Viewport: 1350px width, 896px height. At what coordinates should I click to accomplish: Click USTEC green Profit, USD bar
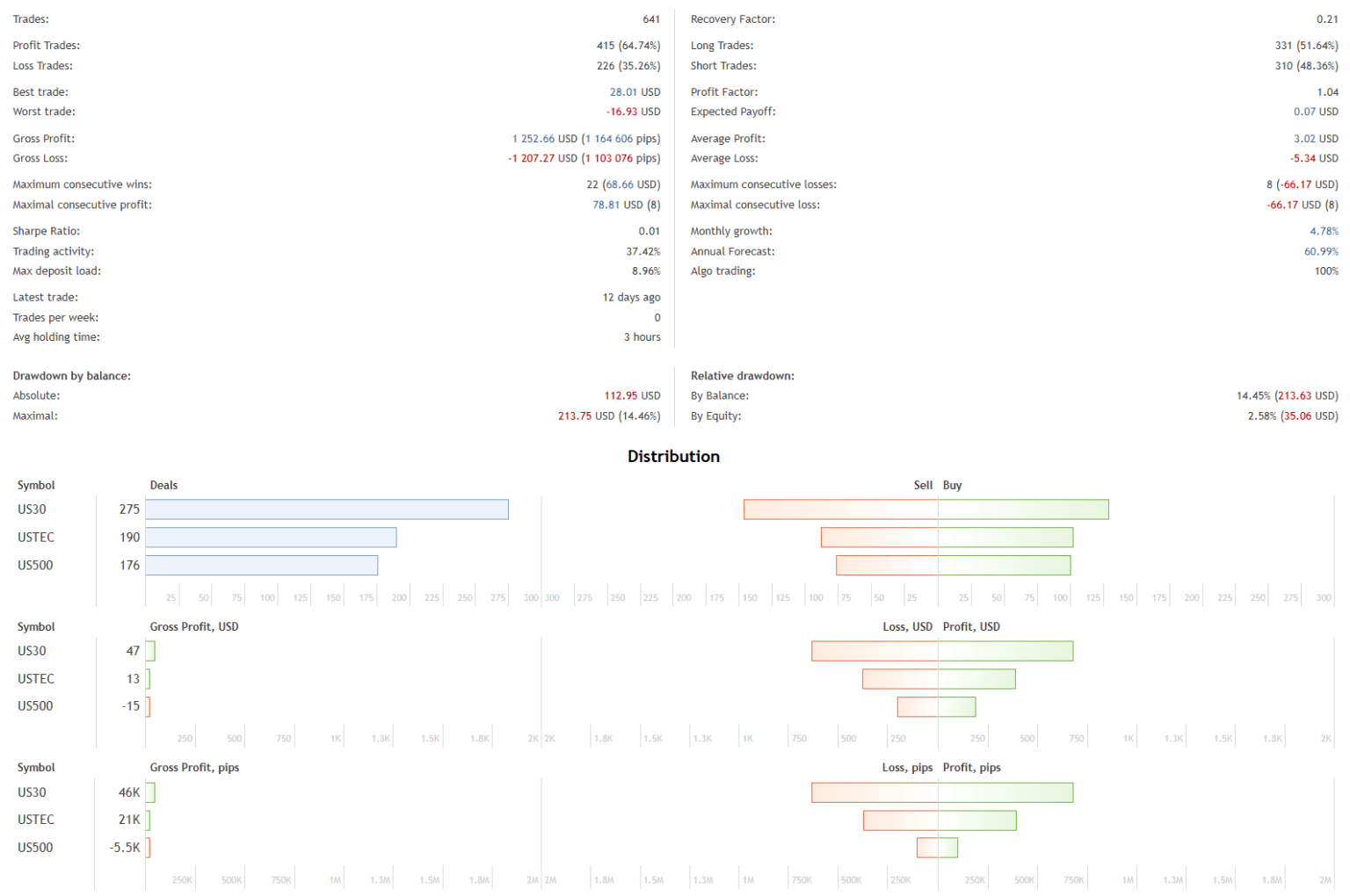click(976, 679)
